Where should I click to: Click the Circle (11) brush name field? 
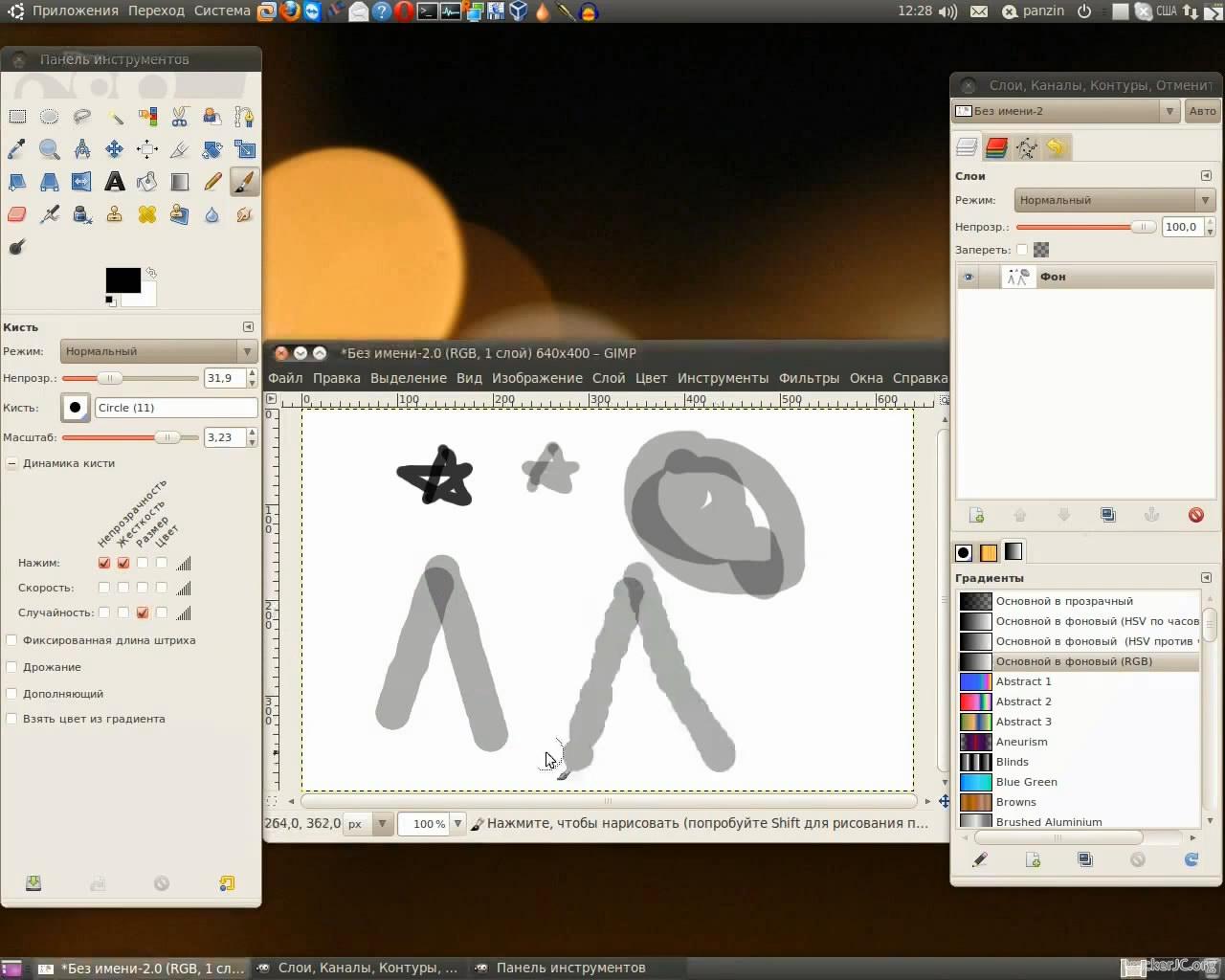(x=175, y=408)
